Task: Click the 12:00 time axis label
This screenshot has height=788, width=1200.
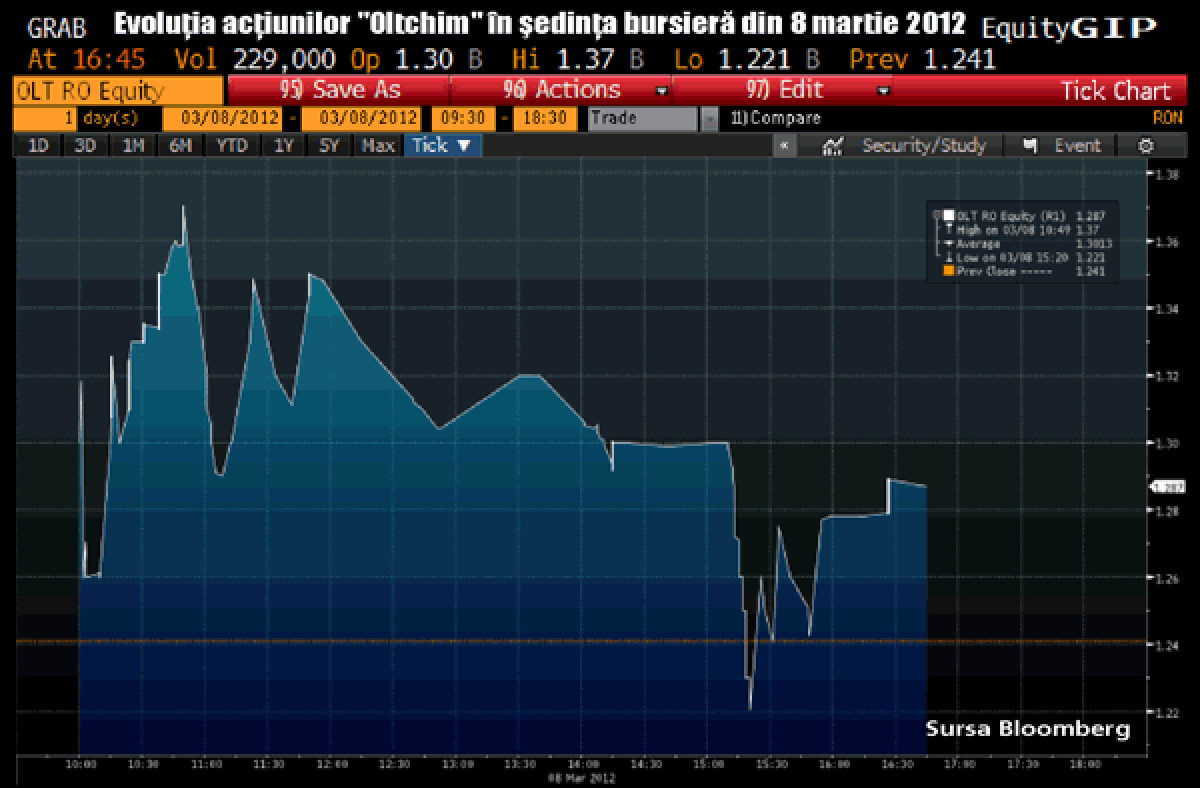Action: (x=331, y=765)
